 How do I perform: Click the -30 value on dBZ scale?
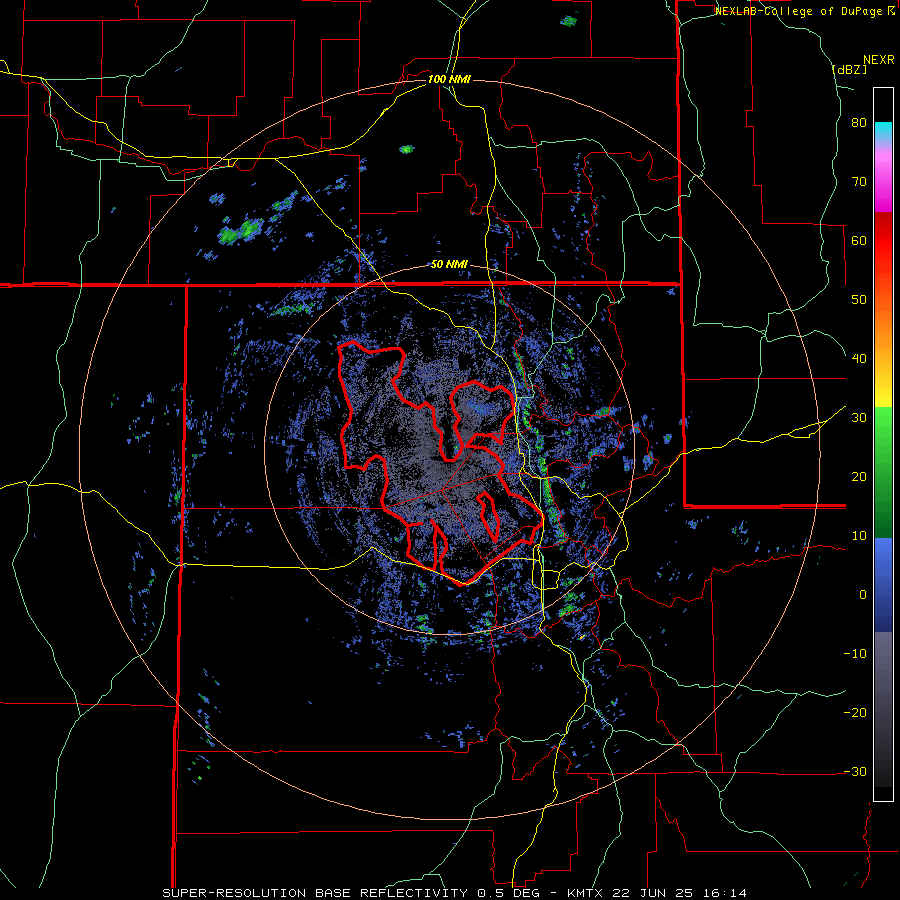click(x=855, y=771)
